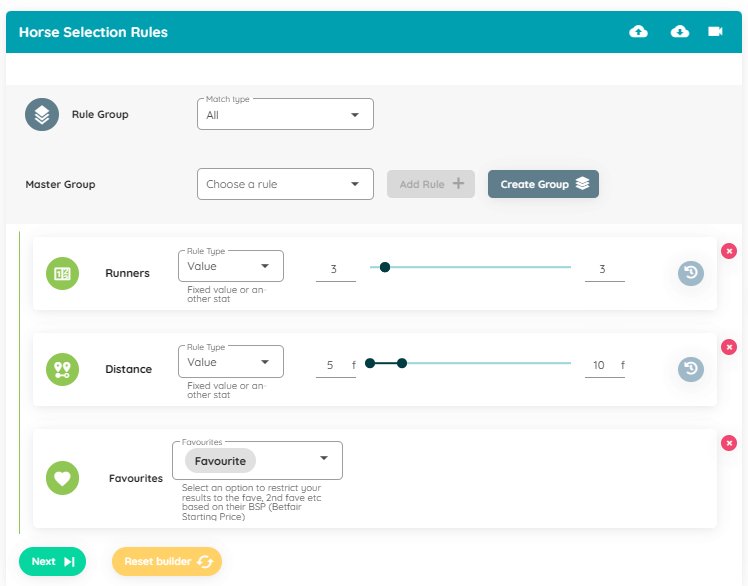Click the history icon on Runners rule

point(690,273)
